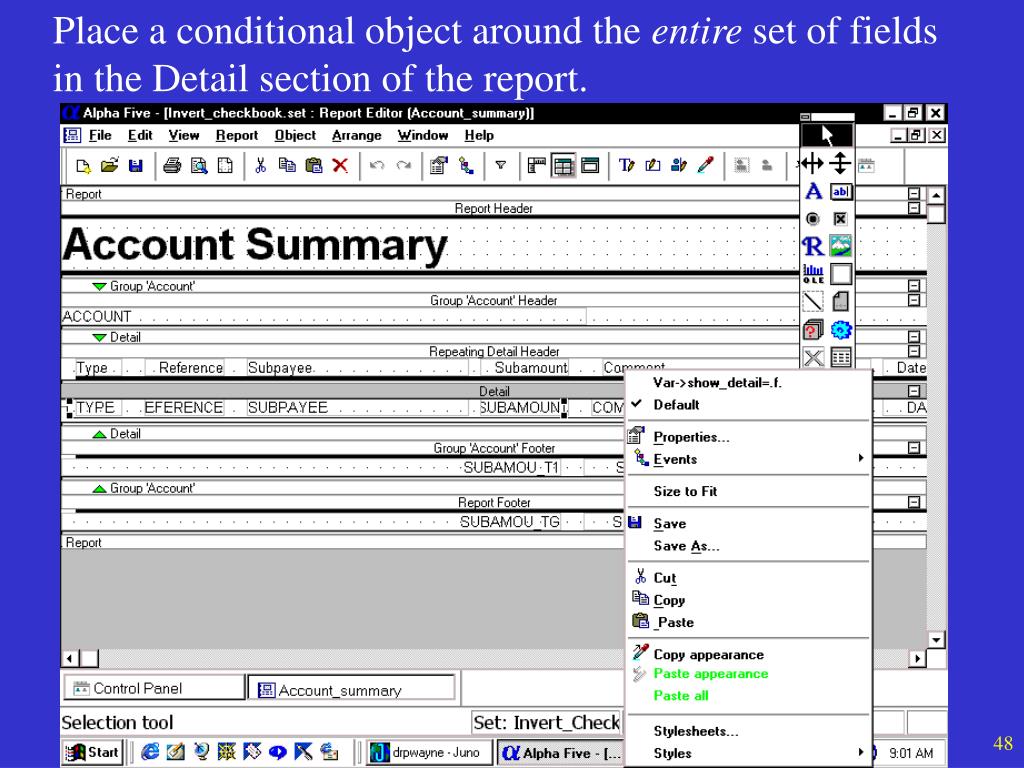Open the Report menu
The width and height of the screenshot is (1024, 768).
click(x=237, y=135)
